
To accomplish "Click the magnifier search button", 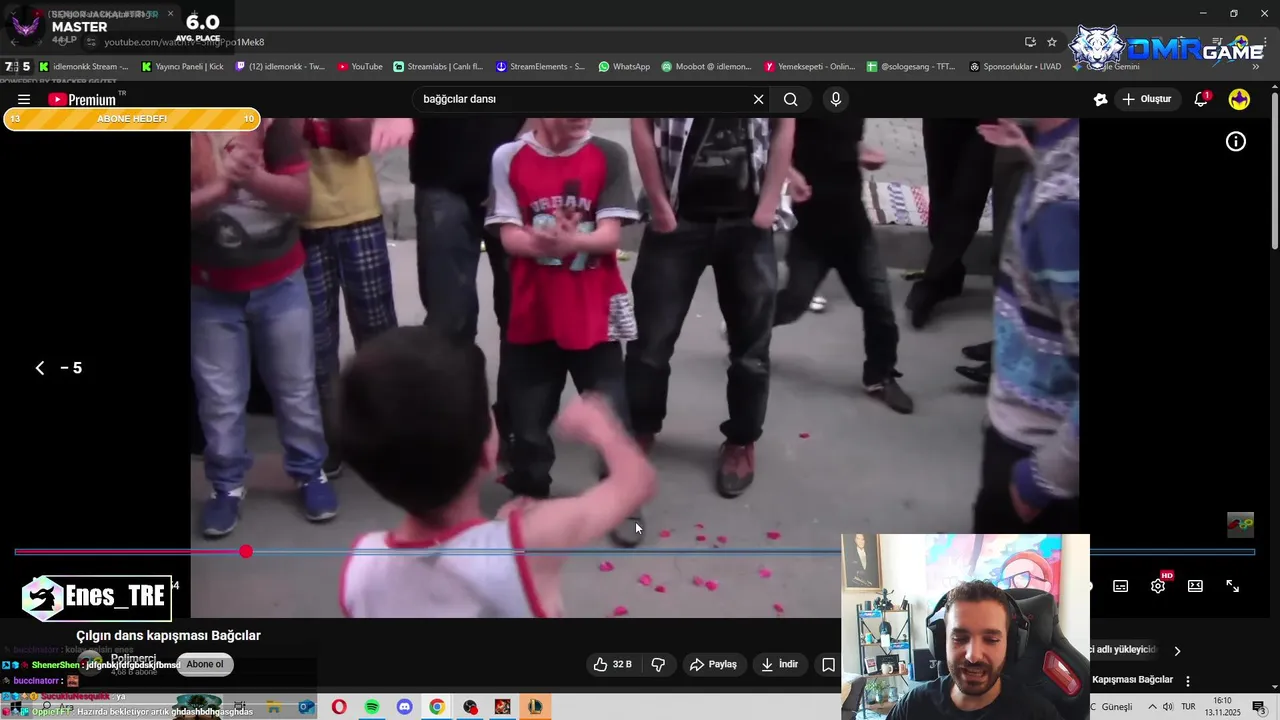I will (790, 99).
